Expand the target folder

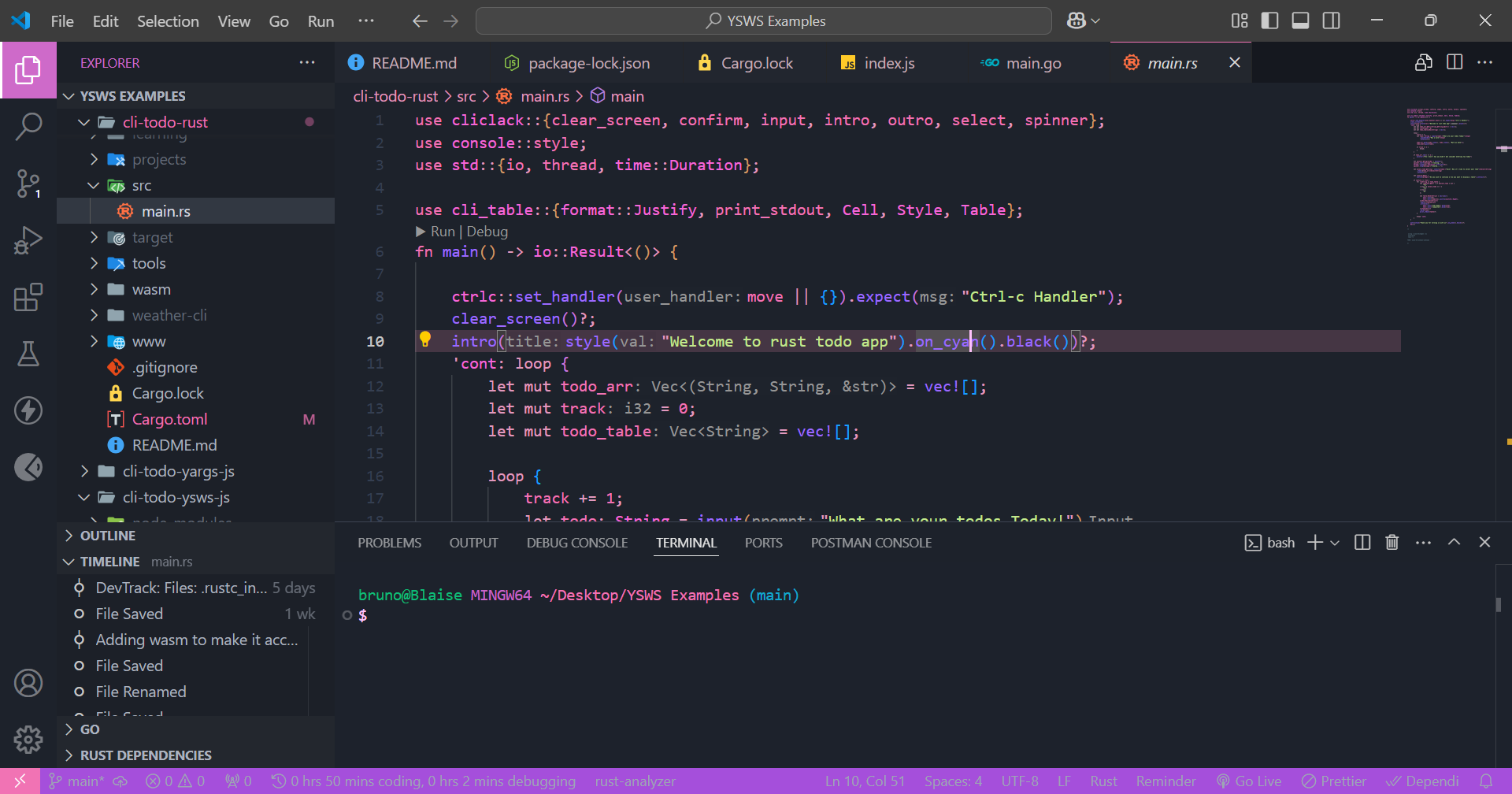coord(197,237)
